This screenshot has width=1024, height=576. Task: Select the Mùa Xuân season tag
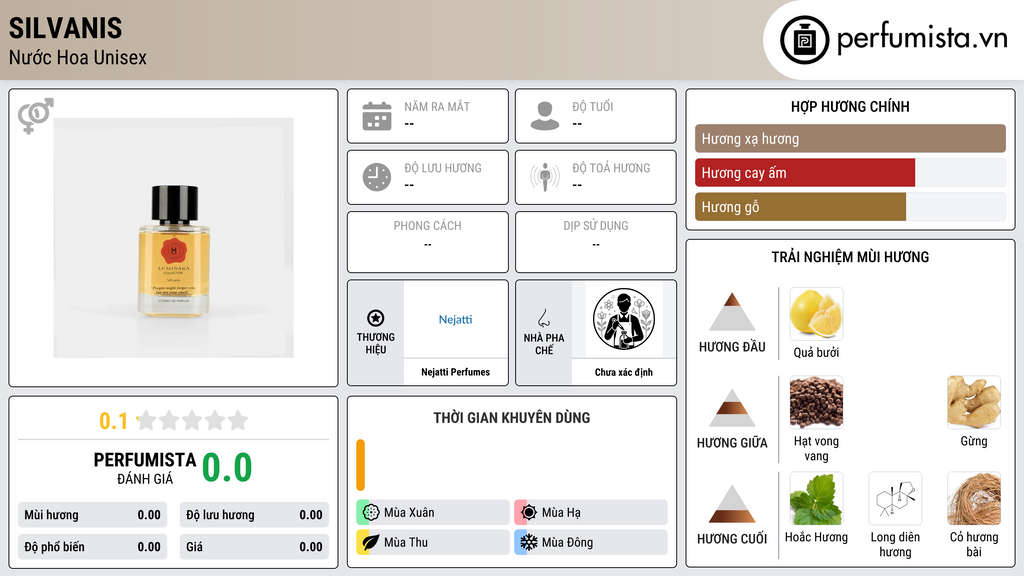tap(433, 512)
